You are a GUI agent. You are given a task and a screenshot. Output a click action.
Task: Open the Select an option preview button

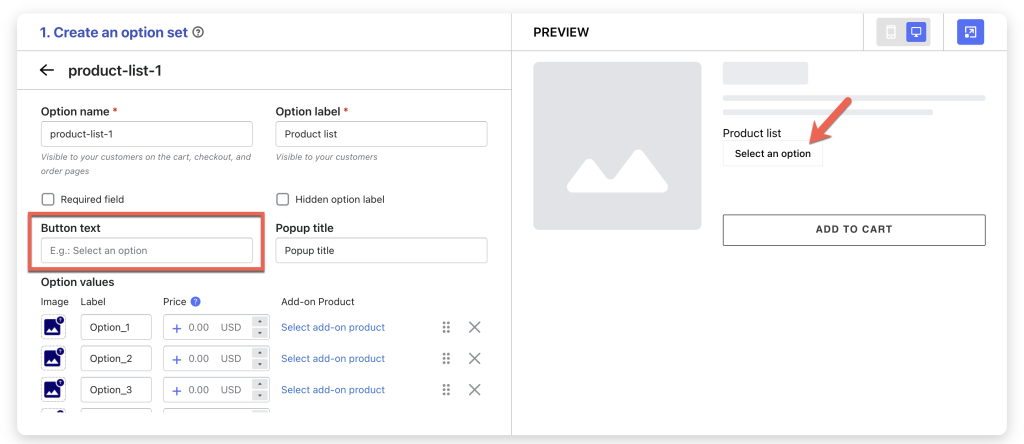773,154
